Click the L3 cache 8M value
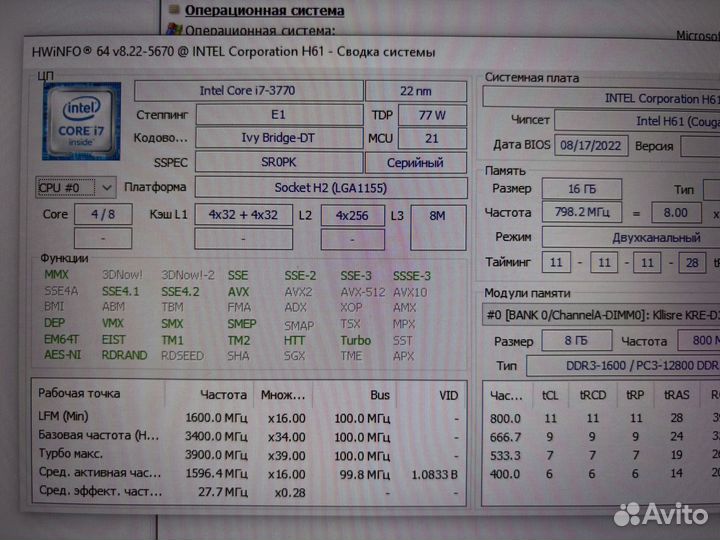This screenshot has height=540, width=720. click(438, 227)
